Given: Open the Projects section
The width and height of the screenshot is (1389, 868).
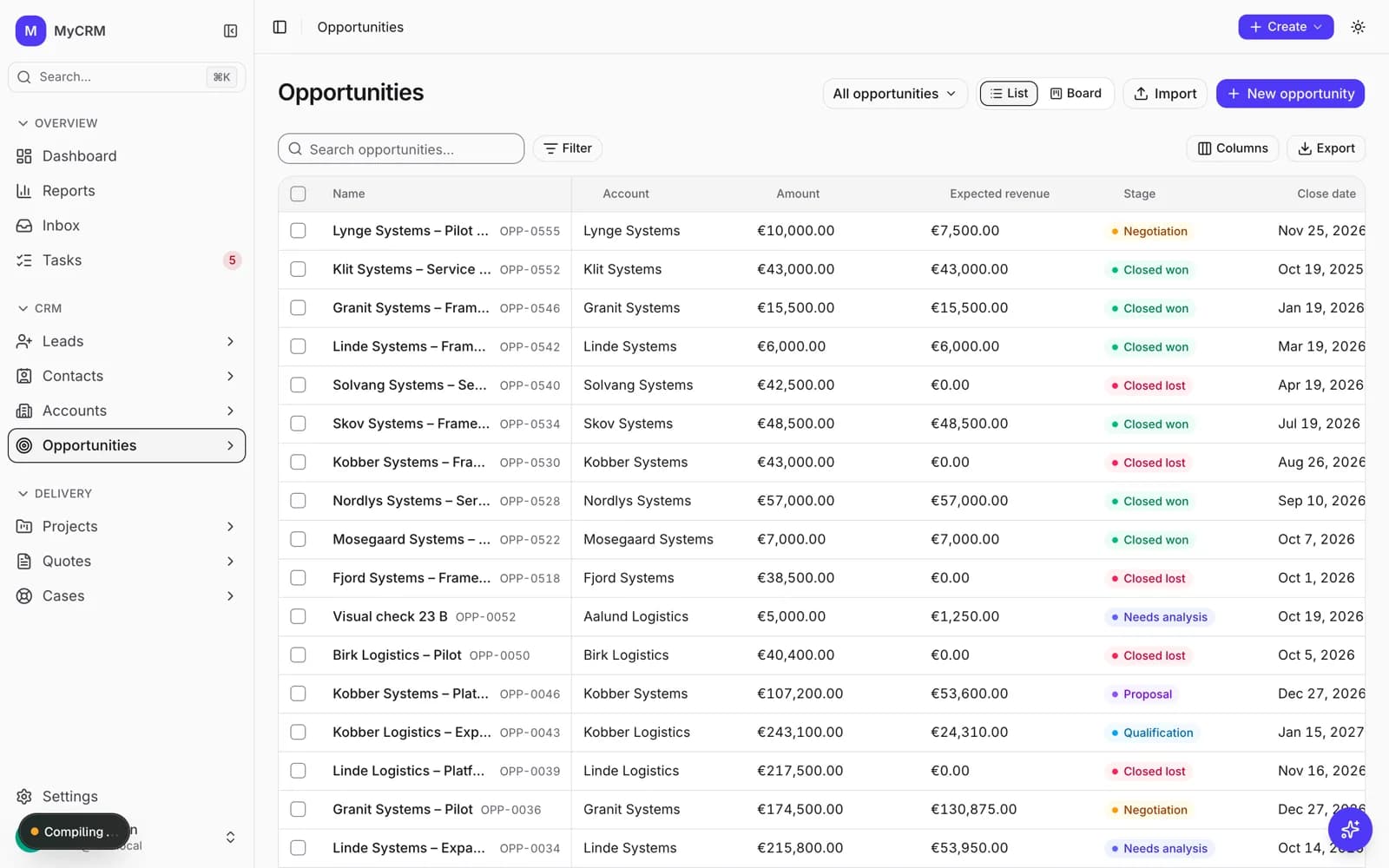Looking at the screenshot, I should [x=127, y=526].
